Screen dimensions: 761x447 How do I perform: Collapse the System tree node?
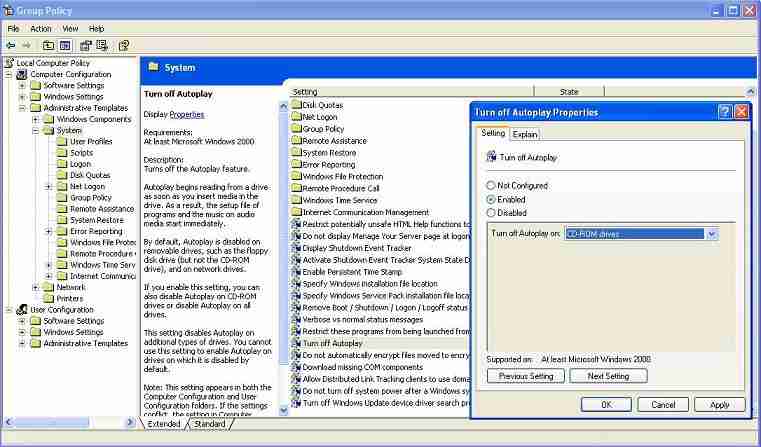[35, 130]
